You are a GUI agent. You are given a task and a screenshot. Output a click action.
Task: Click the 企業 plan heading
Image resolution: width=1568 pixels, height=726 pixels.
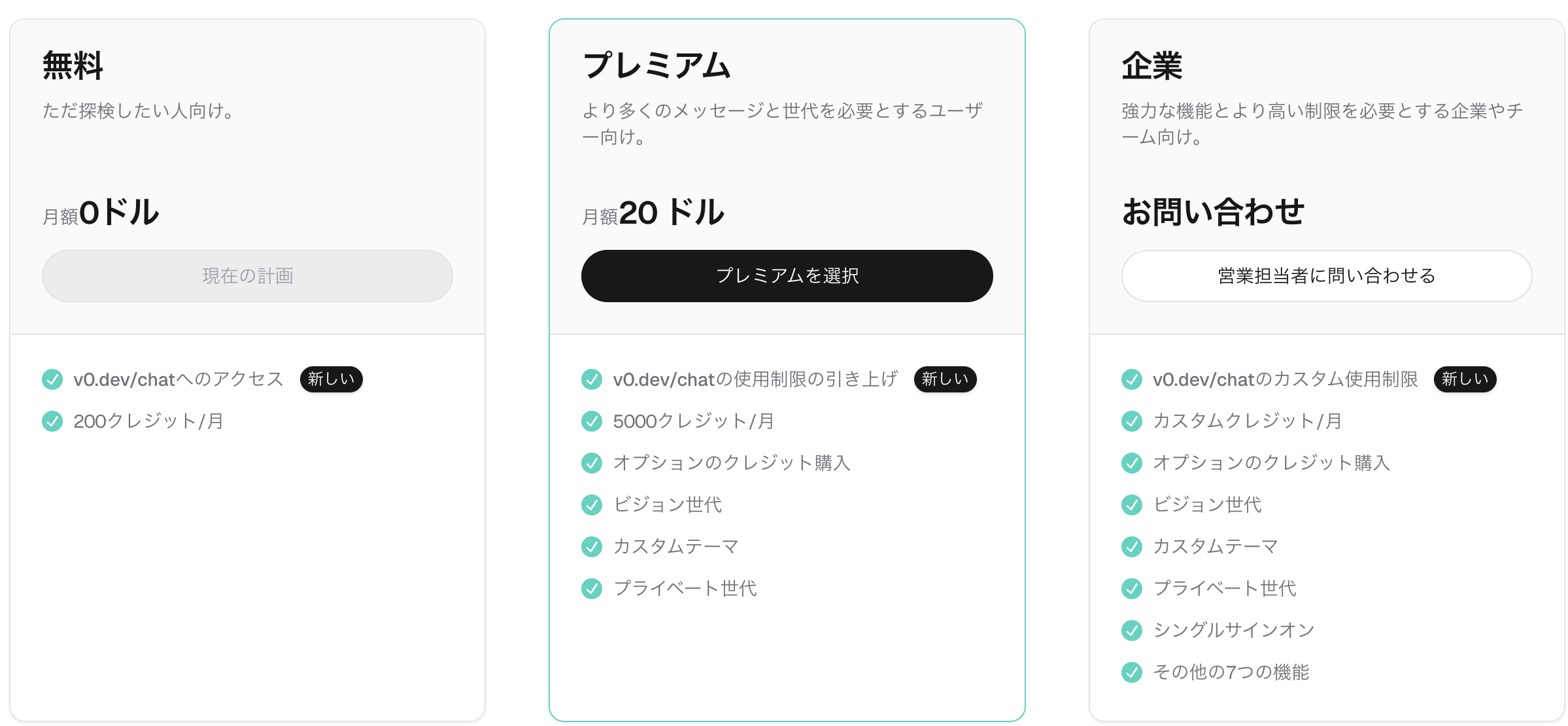pos(1152,66)
